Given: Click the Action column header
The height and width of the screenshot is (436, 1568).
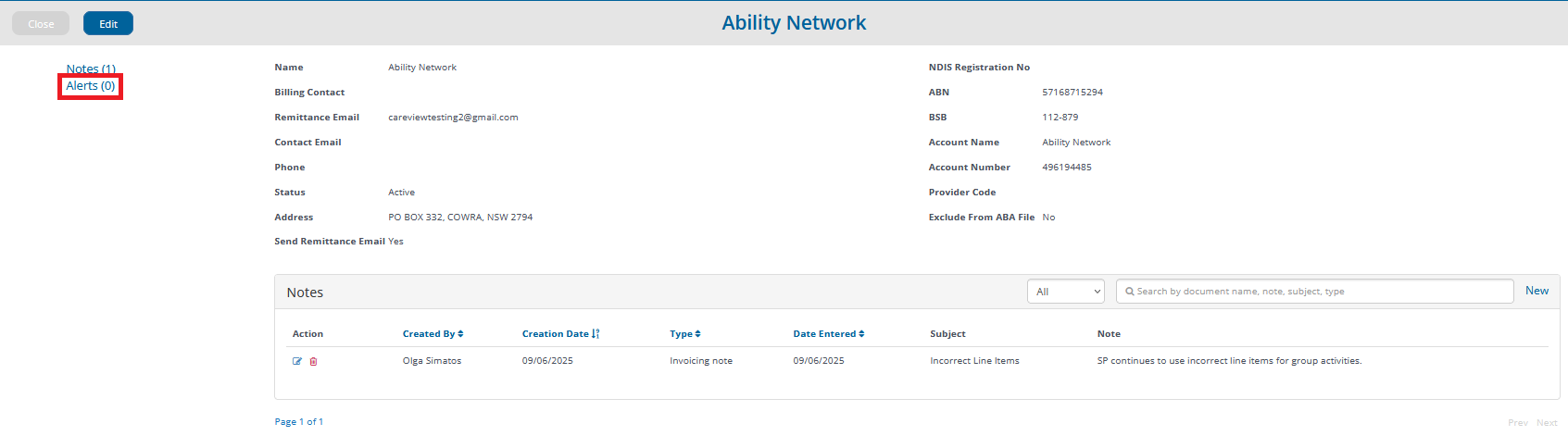Looking at the screenshot, I should [307, 334].
